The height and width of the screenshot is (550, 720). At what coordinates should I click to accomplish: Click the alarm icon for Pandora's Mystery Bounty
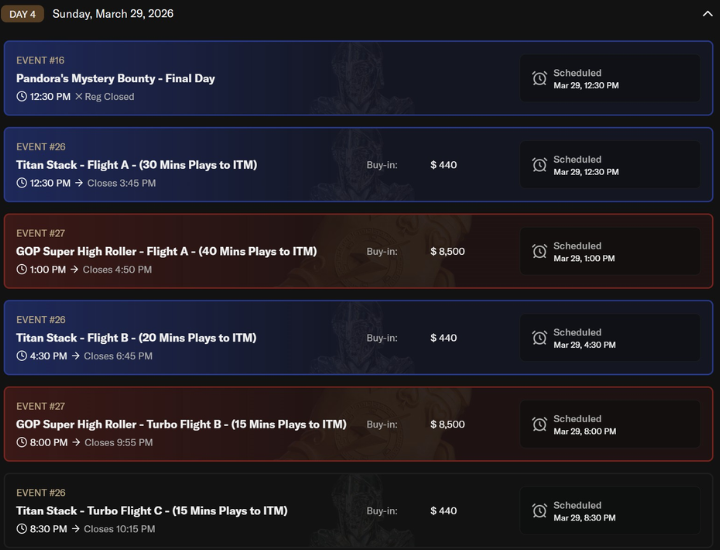540,79
